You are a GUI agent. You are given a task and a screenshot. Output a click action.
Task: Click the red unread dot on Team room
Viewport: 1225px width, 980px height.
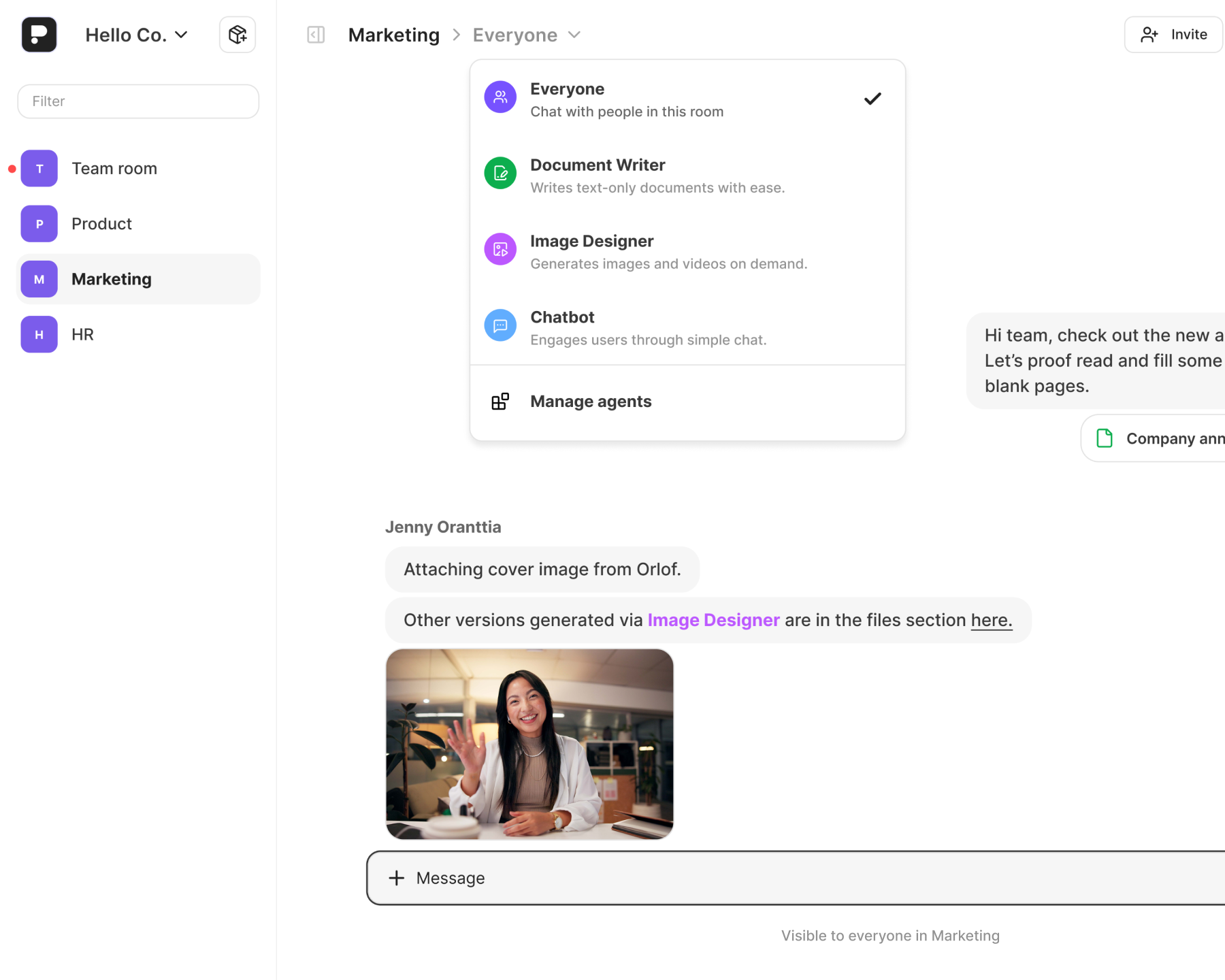[12, 169]
